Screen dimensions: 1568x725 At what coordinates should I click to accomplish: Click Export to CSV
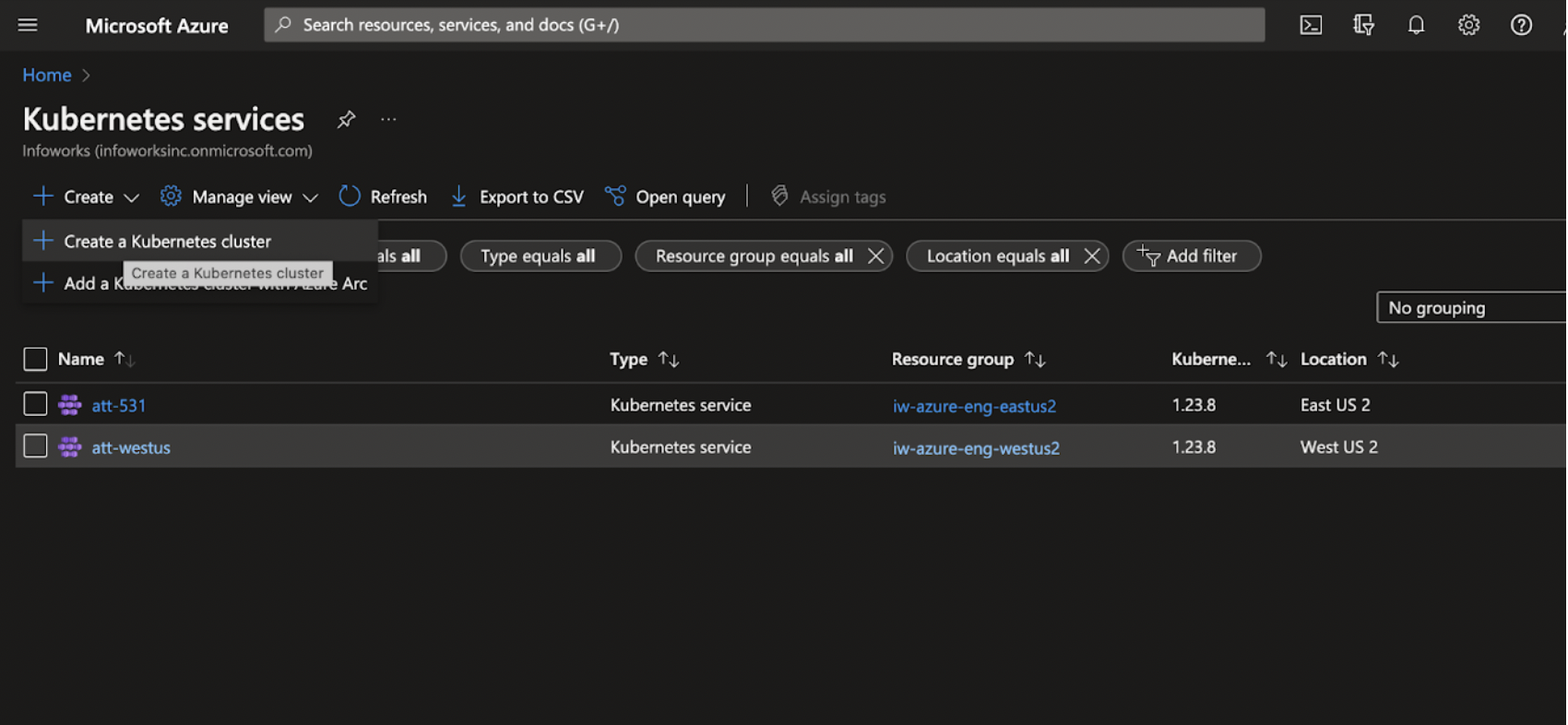[x=517, y=196]
